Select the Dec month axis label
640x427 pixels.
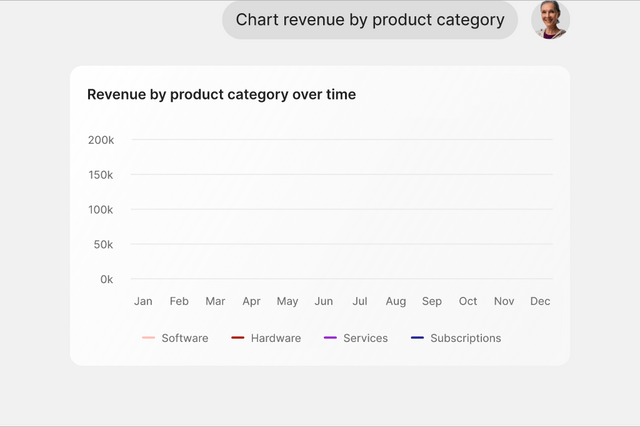[540, 301]
